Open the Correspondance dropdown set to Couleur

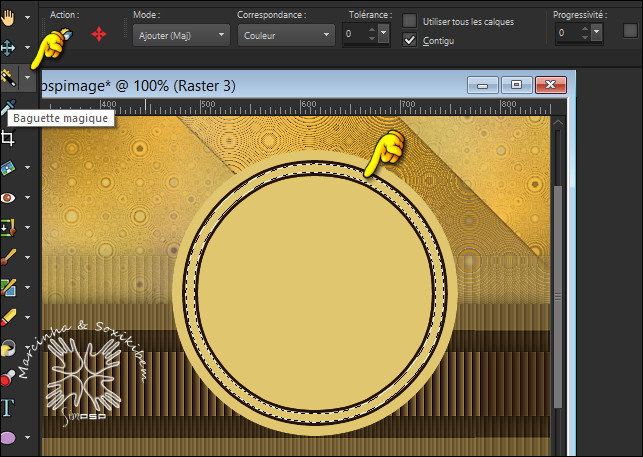[x=285, y=34]
